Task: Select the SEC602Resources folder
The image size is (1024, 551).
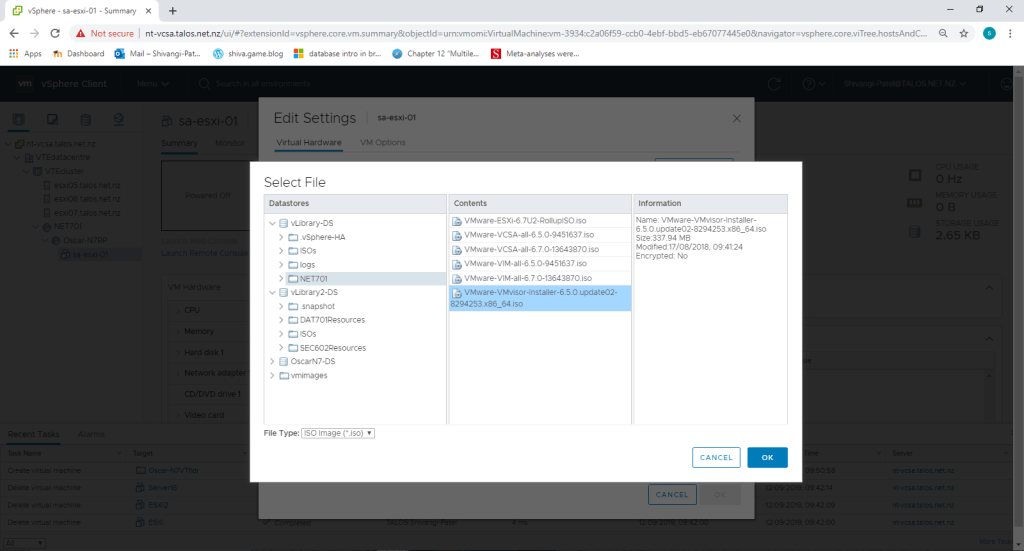Action: [332, 347]
